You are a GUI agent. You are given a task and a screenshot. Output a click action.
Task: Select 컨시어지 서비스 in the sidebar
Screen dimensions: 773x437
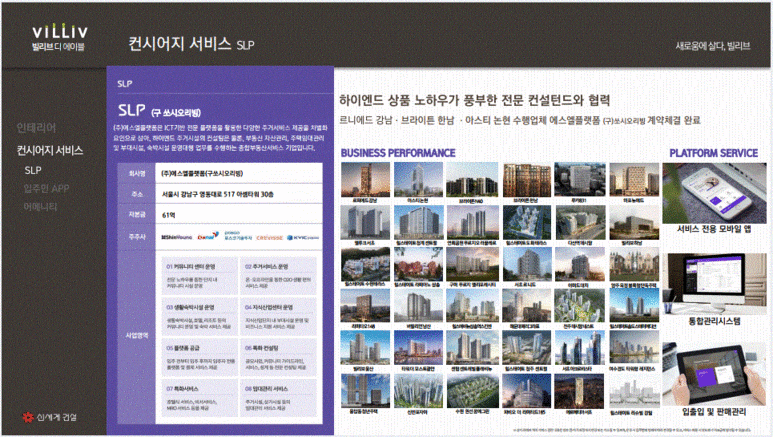(x=50, y=150)
